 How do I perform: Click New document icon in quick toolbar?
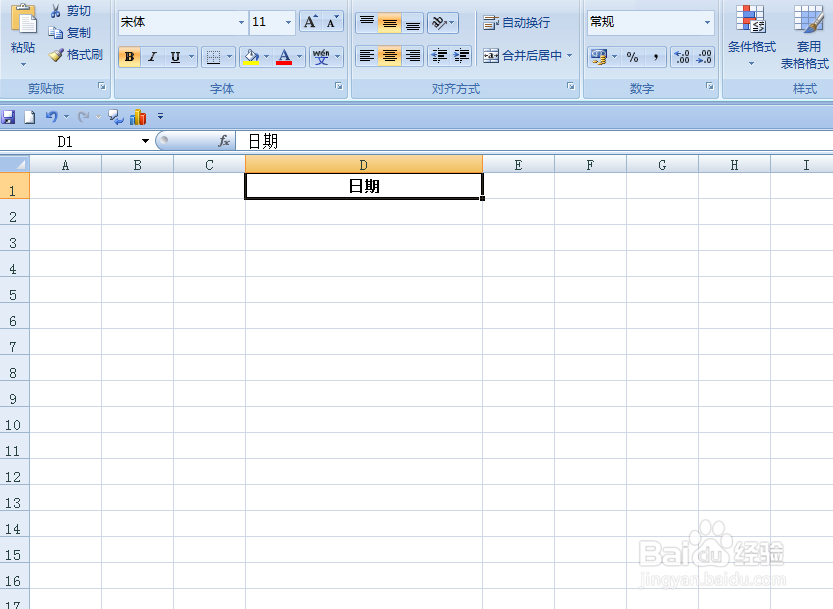30,117
